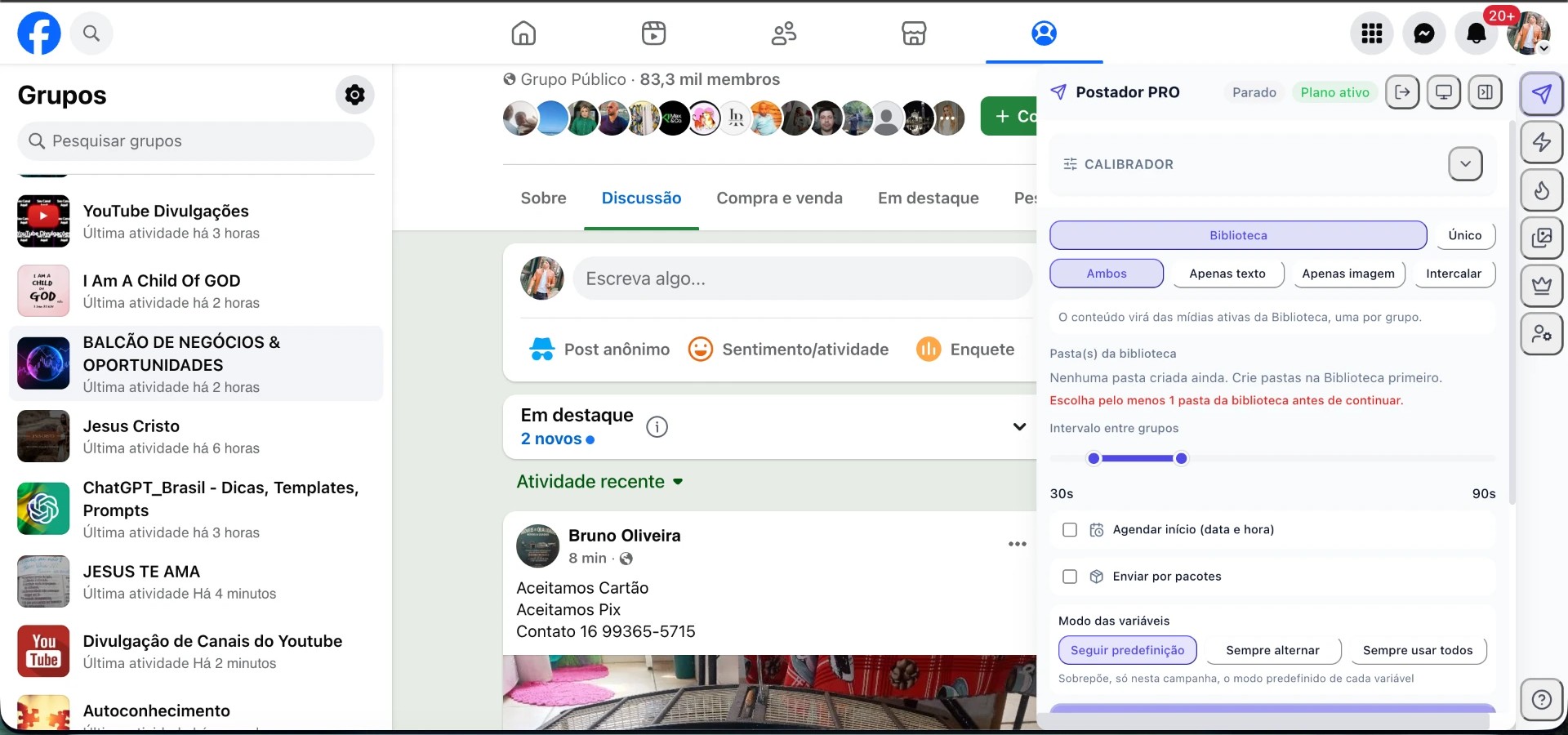Open the notifications bell
This screenshot has height=735, width=1568.
1477,33
